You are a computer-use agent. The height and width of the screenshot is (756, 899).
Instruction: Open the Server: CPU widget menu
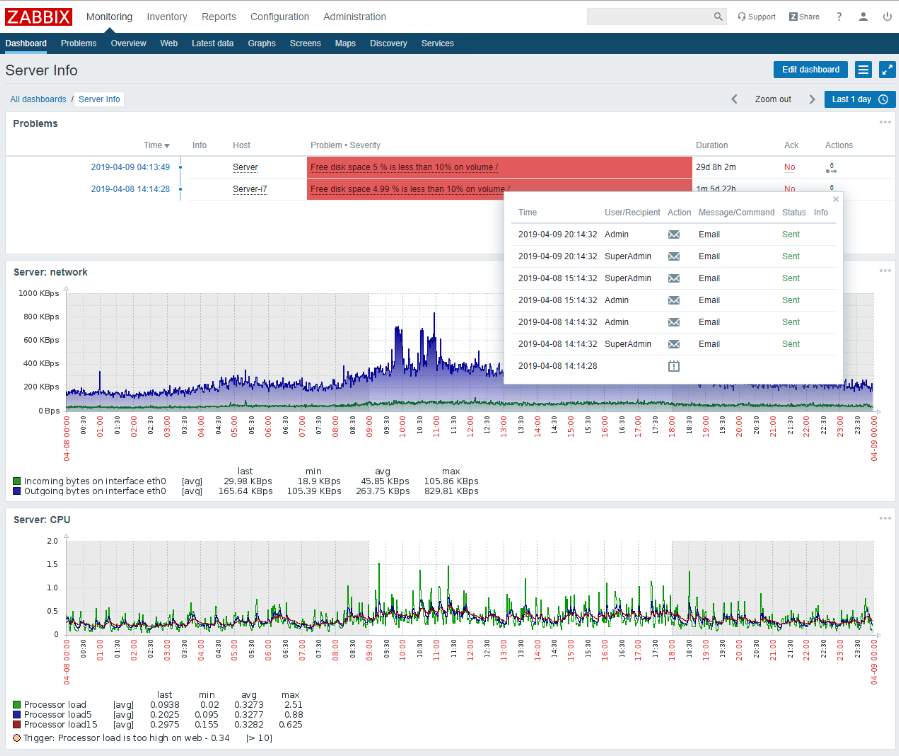(885, 518)
